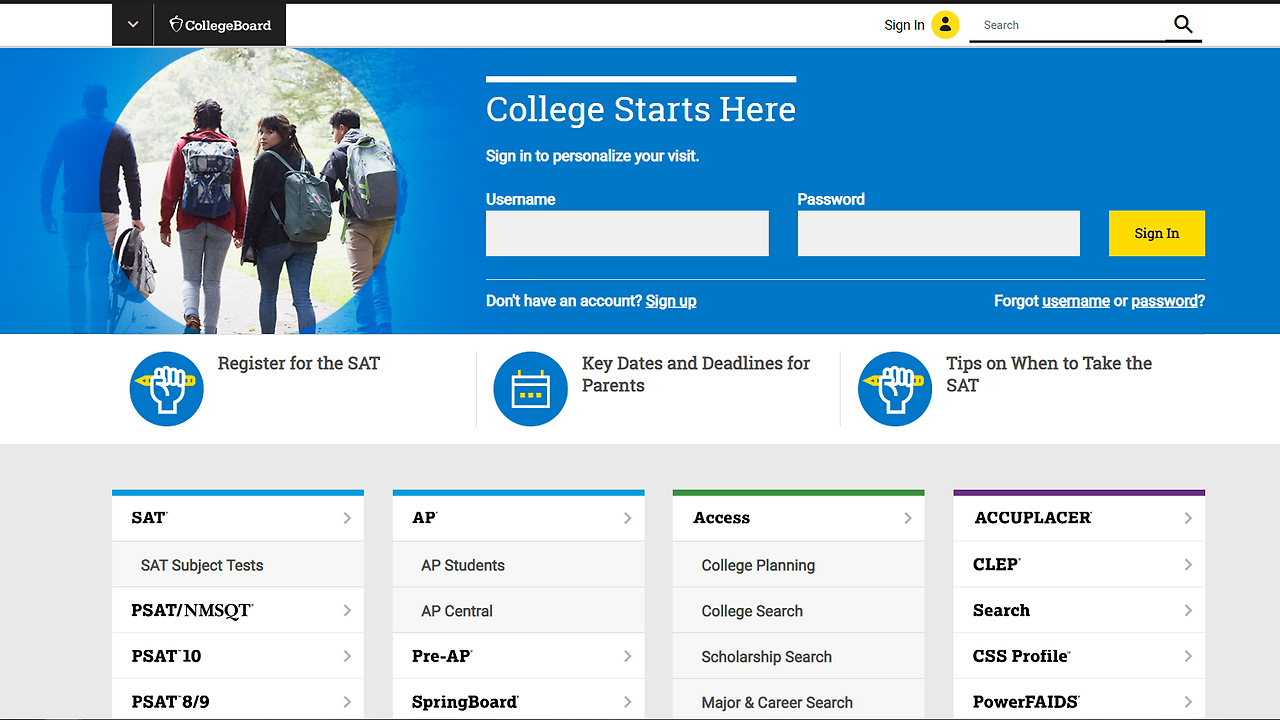The image size is (1280, 720).
Task: Expand the SAT chevron arrow
Action: click(347, 518)
